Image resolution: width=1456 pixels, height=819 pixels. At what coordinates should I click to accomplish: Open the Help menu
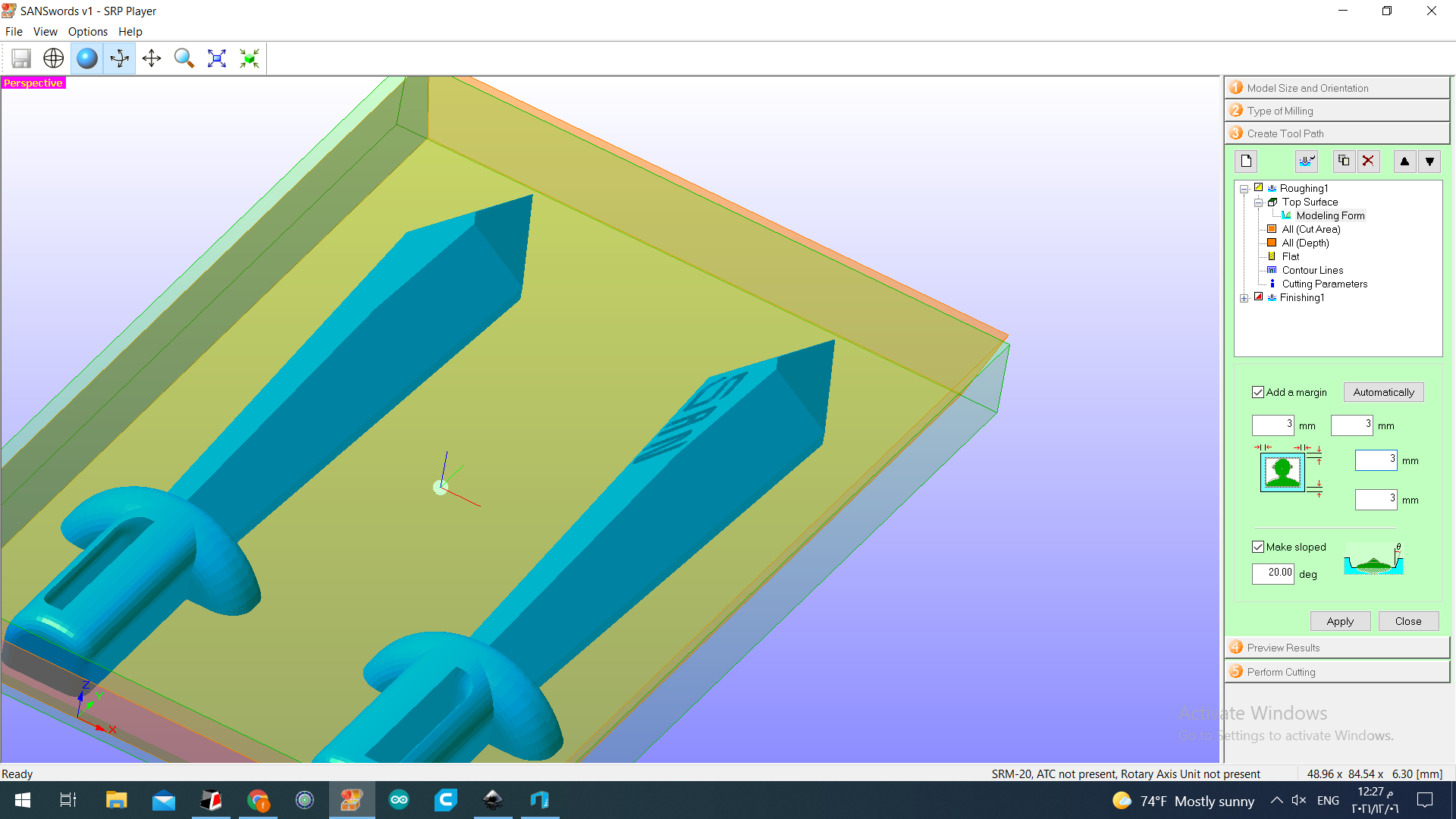(130, 32)
